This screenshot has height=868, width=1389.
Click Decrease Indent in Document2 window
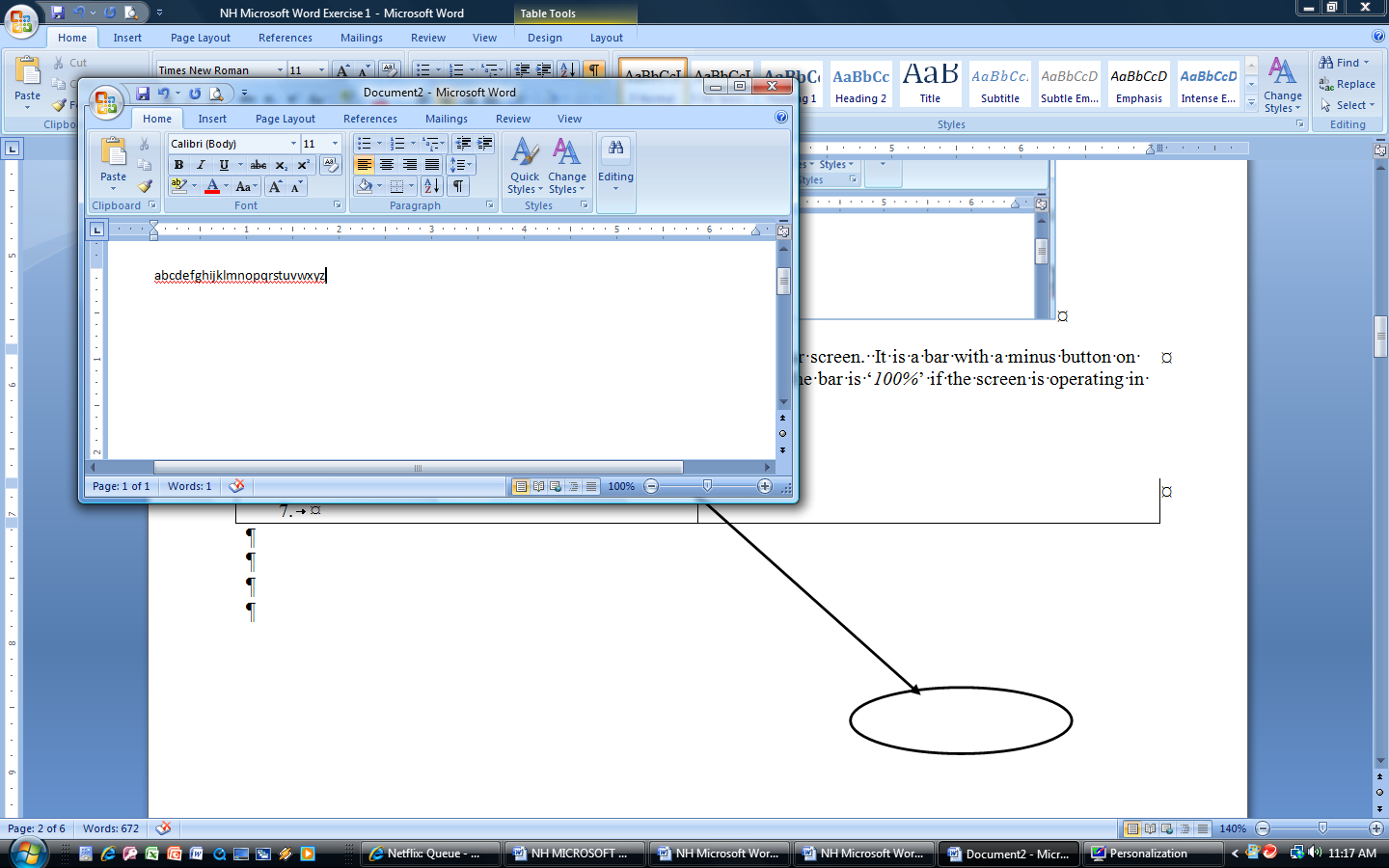pyautogui.click(x=463, y=144)
